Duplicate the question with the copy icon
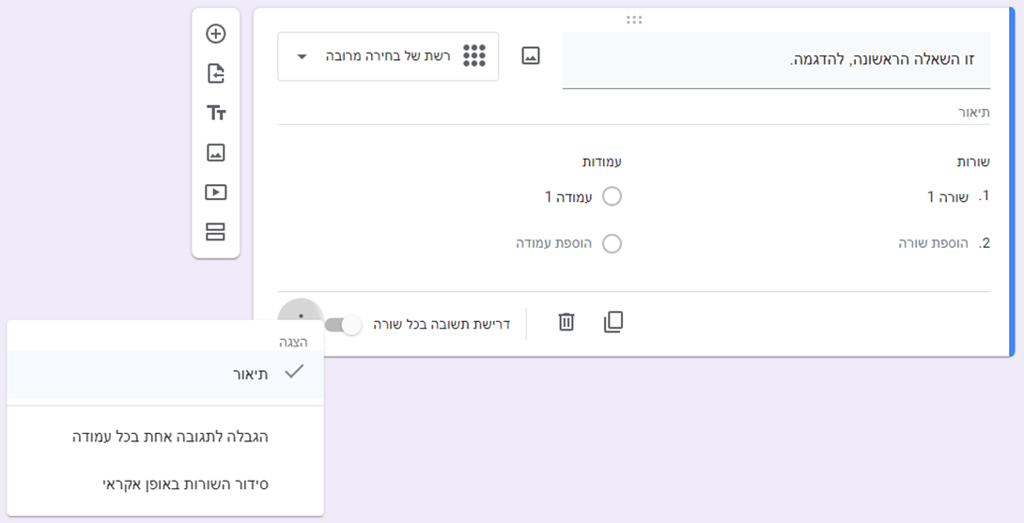The height and width of the screenshot is (523, 1024). (x=613, y=322)
